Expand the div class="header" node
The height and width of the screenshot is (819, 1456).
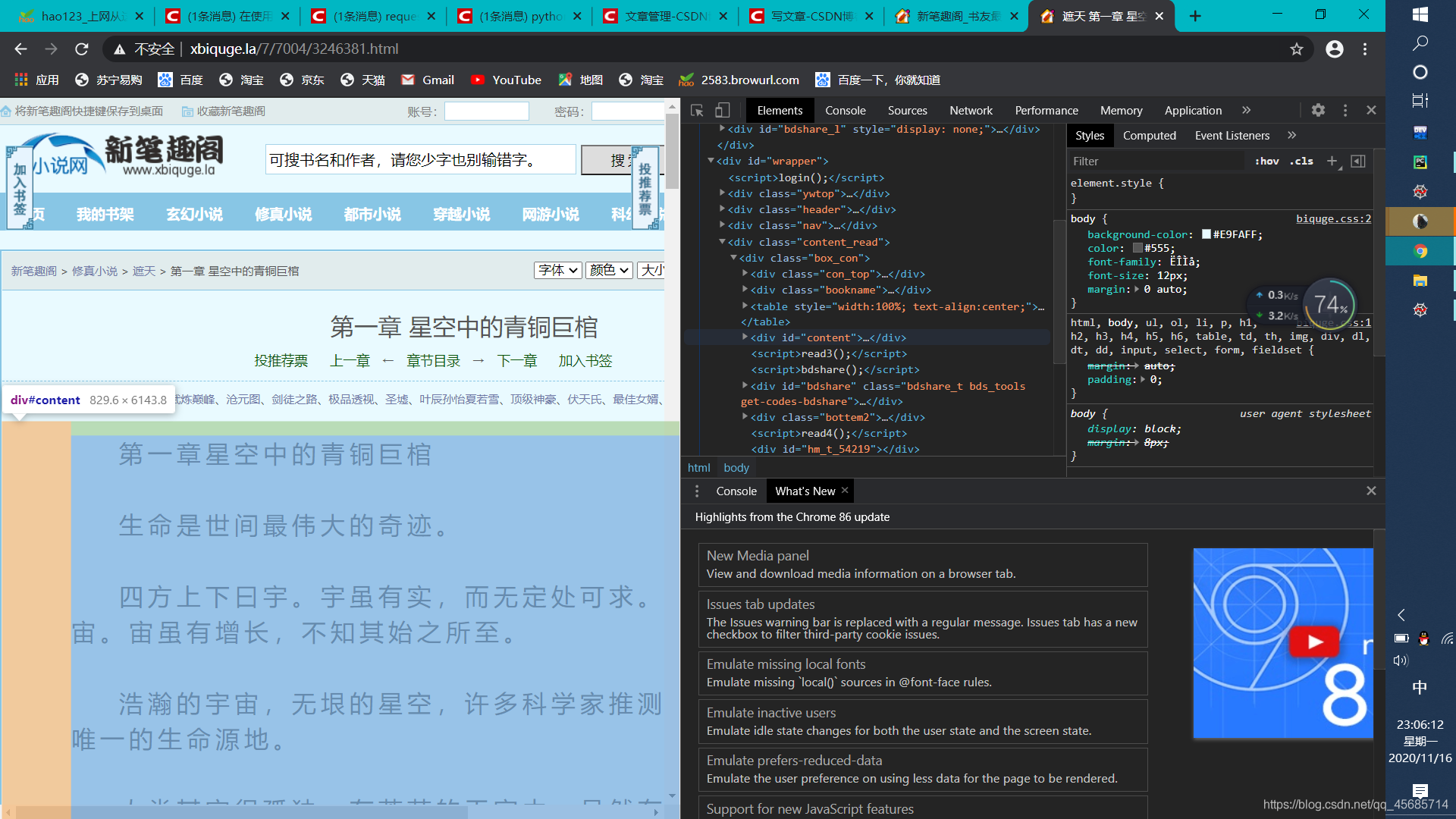click(722, 209)
